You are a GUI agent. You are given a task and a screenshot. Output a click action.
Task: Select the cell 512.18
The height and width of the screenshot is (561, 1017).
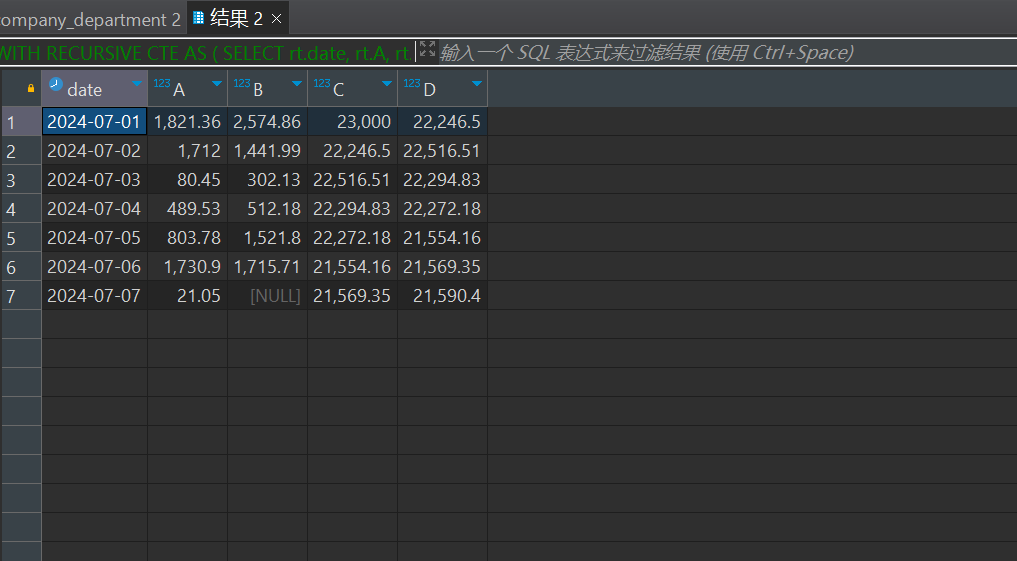(x=267, y=209)
